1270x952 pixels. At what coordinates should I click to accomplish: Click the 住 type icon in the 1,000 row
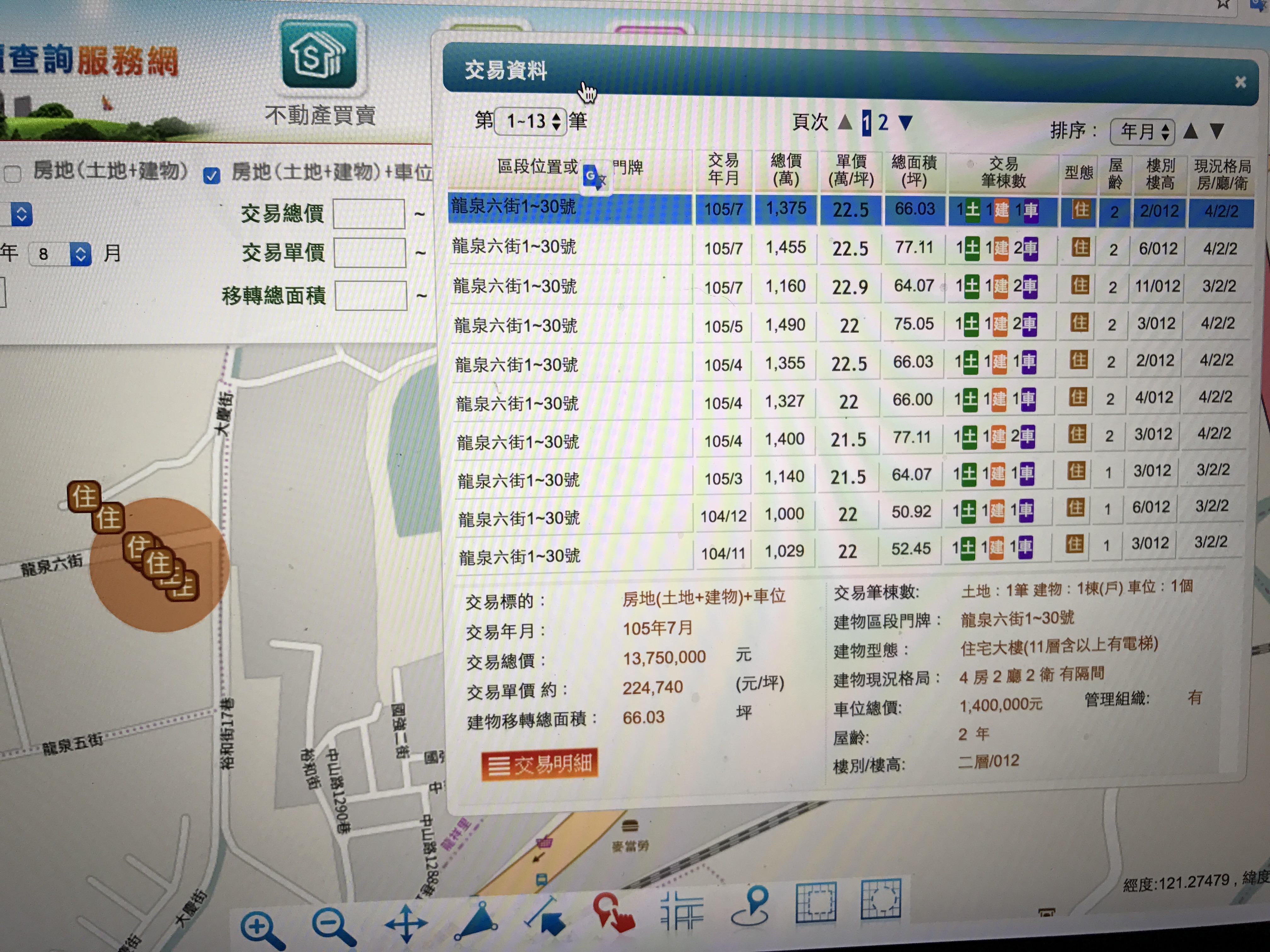pyautogui.click(x=1075, y=507)
